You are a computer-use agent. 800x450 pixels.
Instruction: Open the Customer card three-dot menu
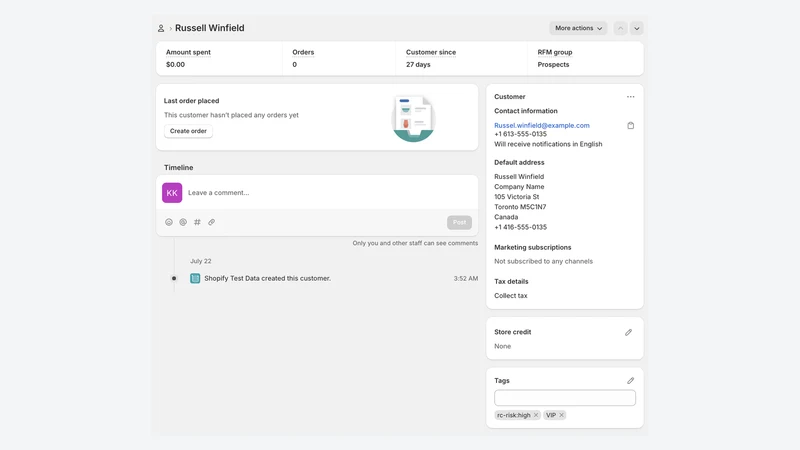[631, 96]
